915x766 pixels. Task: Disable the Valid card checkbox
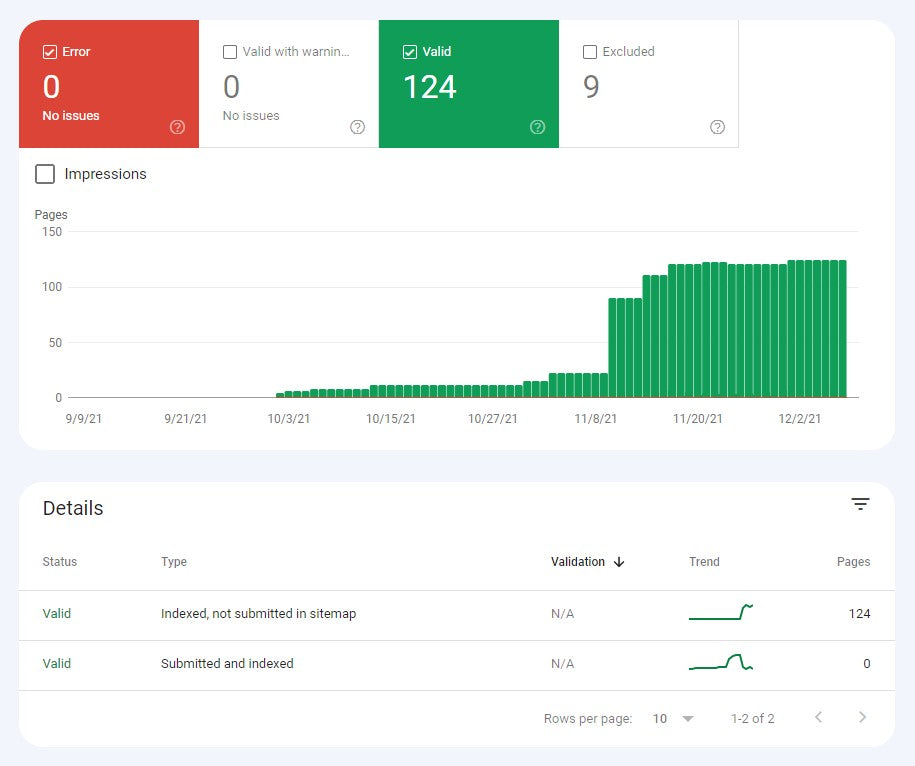coord(409,51)
